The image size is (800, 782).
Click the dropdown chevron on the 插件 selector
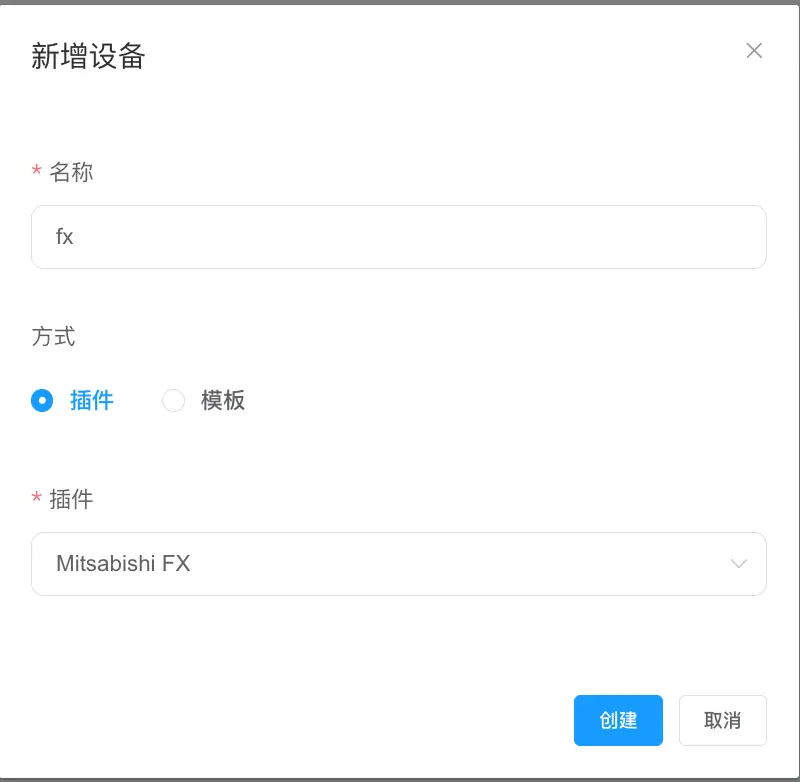coord(738,564)
